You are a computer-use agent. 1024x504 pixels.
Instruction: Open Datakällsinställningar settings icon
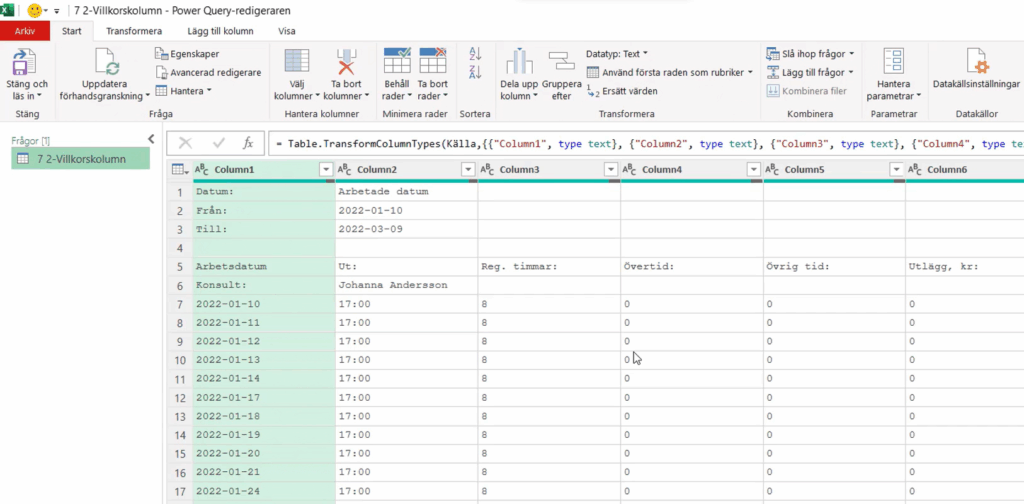pyautogui.click(x=976, y=62)
